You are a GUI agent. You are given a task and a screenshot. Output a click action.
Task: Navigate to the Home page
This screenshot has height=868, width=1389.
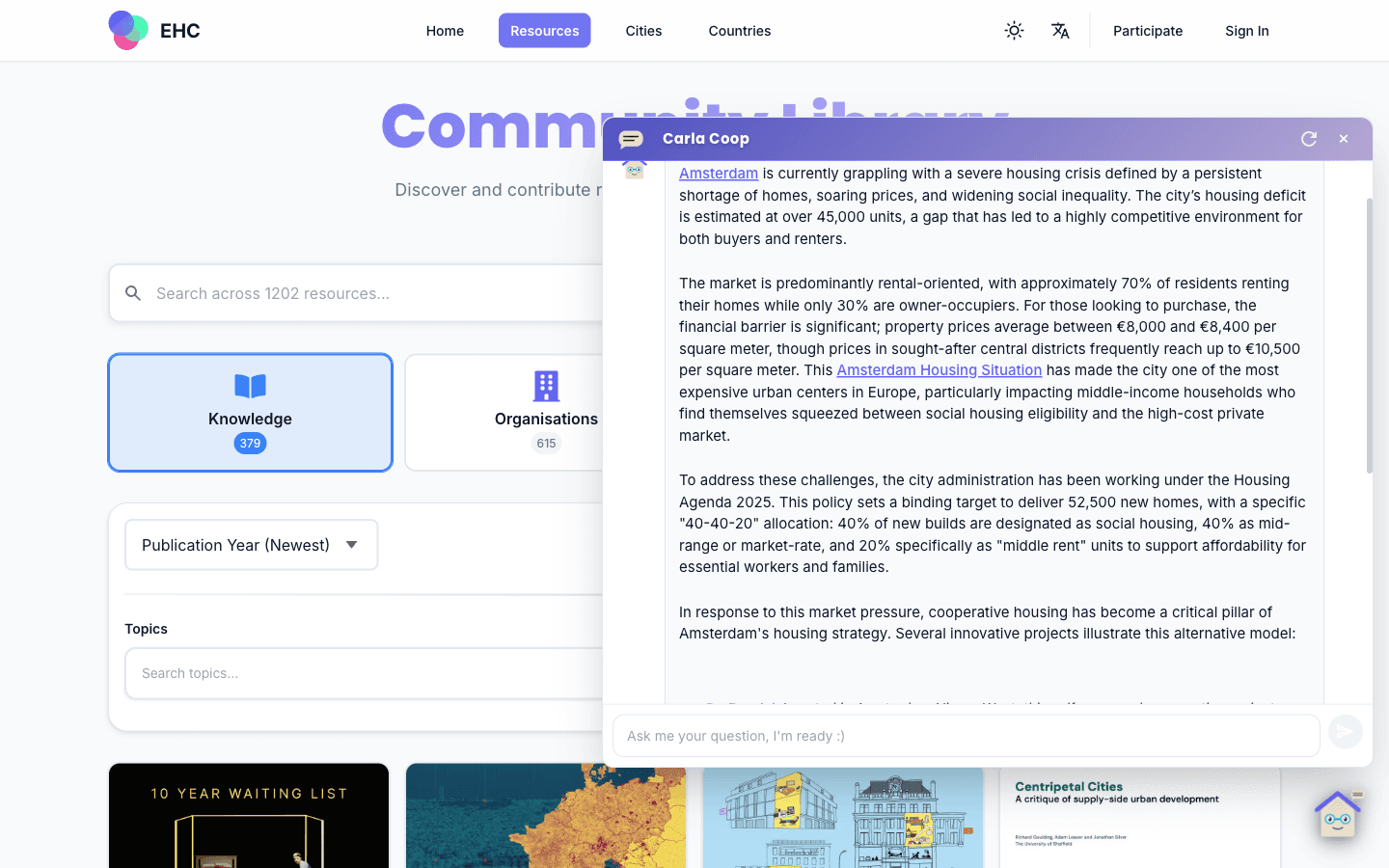pyautogui.click(x=445, y=30)
